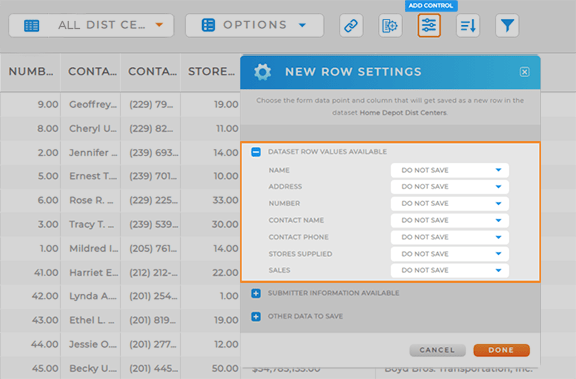
Task: Click the (239) 693... phone cell
Action: point(151,153)
